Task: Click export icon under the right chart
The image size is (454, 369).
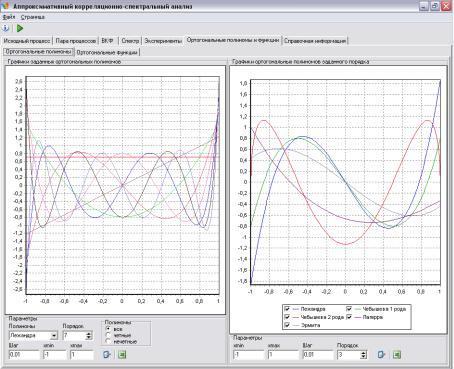Action: point(382,355)
